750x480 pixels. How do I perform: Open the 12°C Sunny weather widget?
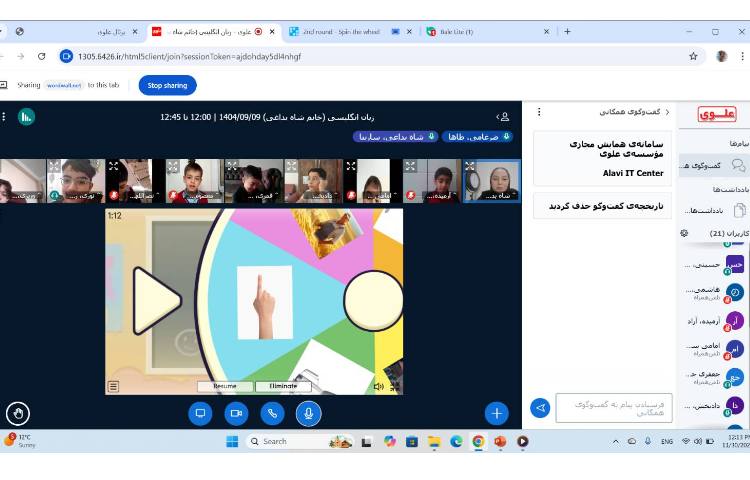(x=19, y=441)
